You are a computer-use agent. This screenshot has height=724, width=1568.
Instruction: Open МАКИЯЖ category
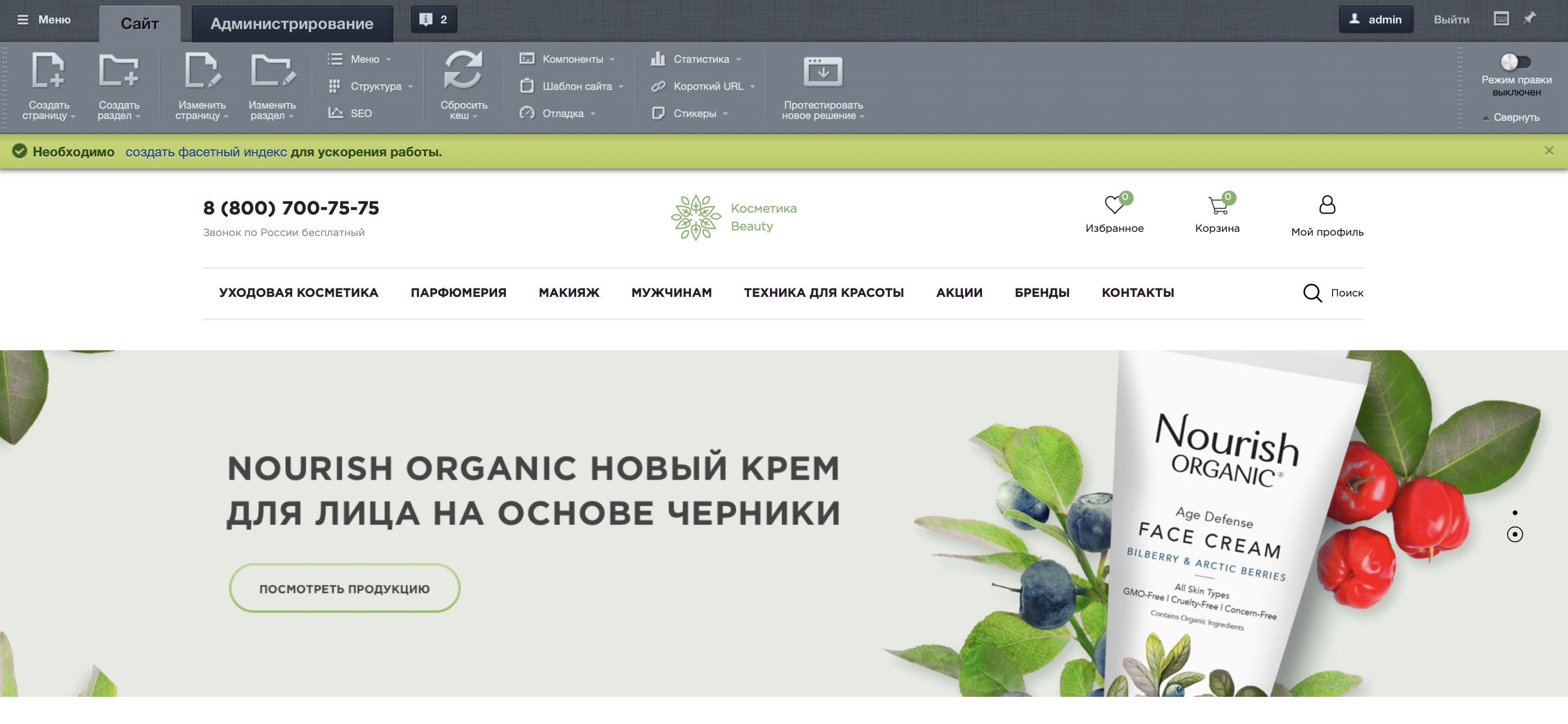pos(569,293)
